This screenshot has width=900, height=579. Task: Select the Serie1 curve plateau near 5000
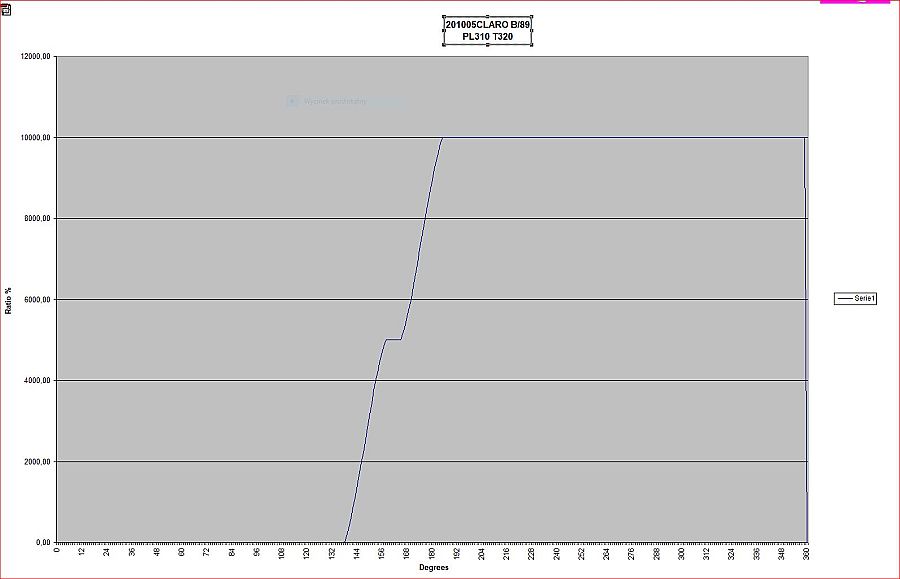[393, 339]
